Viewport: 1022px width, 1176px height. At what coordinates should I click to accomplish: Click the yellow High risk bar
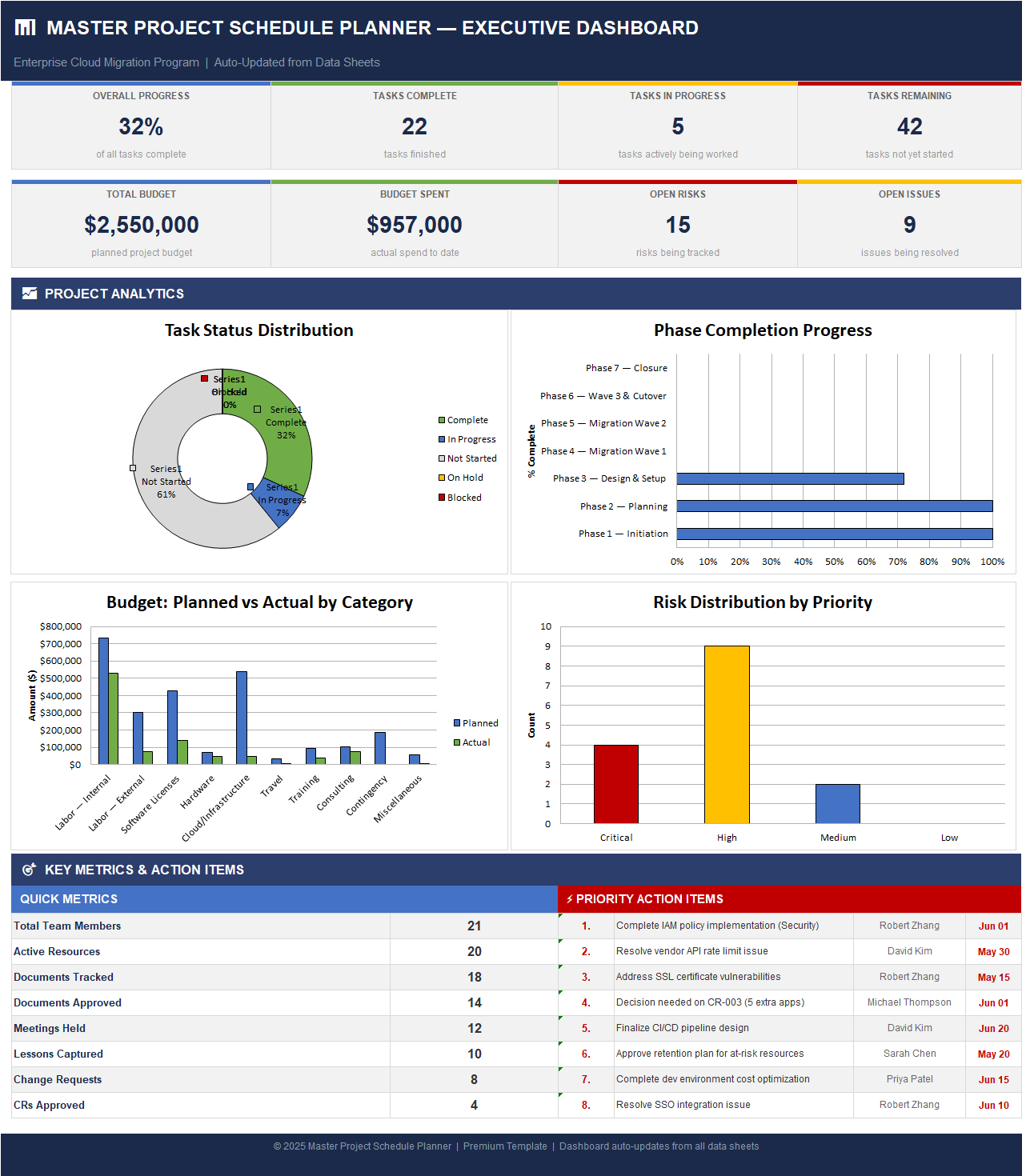727,734
